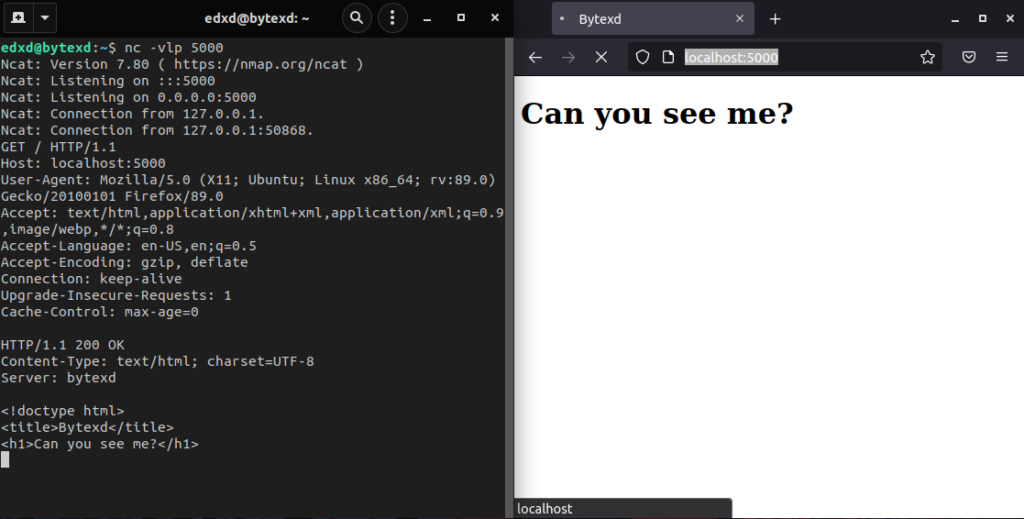Viewport: 1024px width, 519px height.
Task: Open the Firefox hamburger menu
Action: (x=1002, y=57)
